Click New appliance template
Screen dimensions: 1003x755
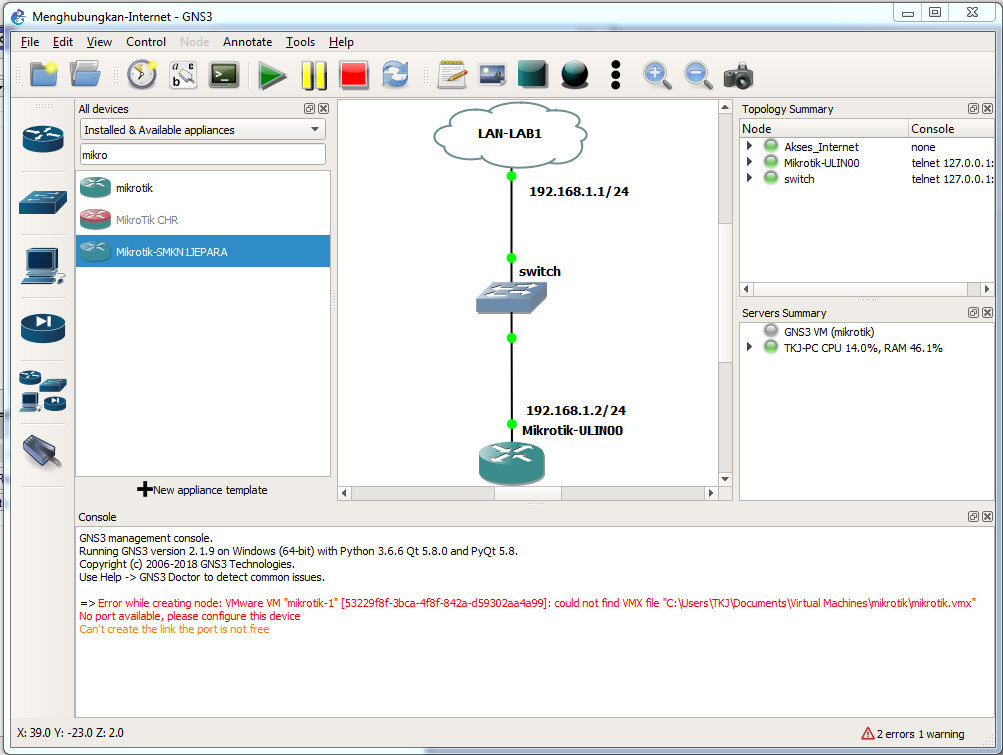203,489
